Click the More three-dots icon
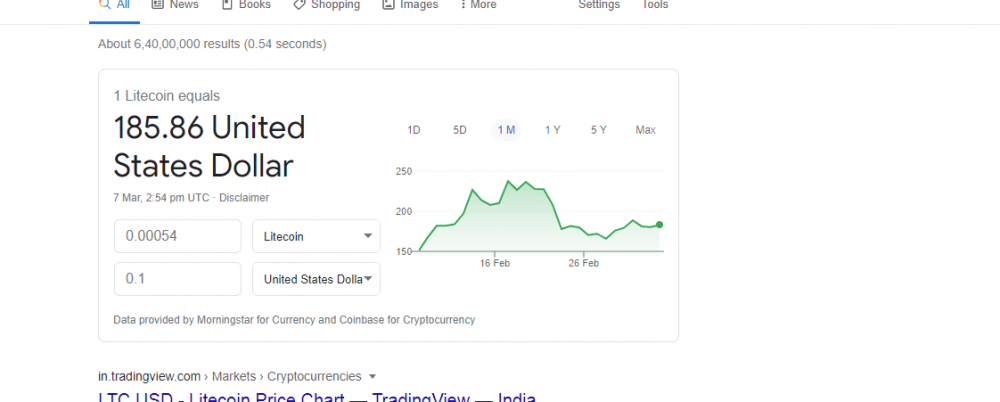1000x402 pixels. point(462,5)
